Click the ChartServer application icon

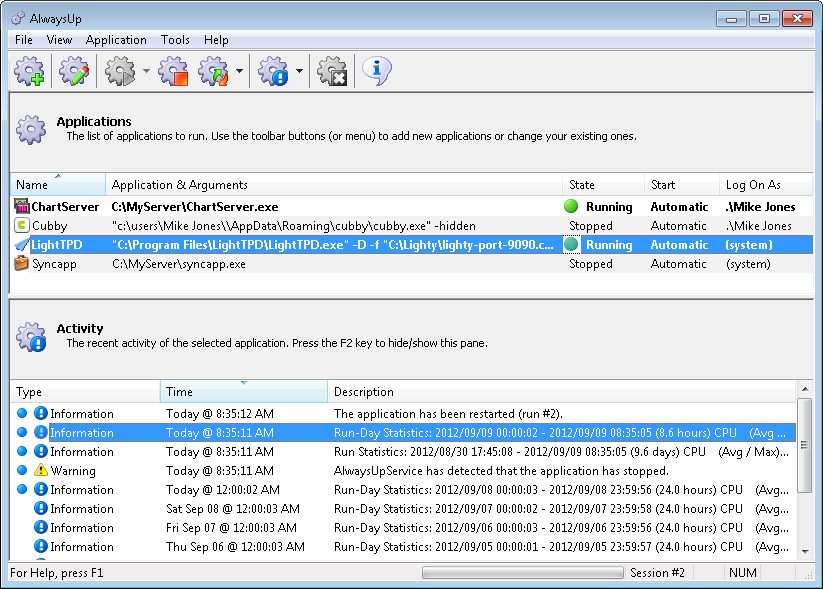tap(22, 206)
